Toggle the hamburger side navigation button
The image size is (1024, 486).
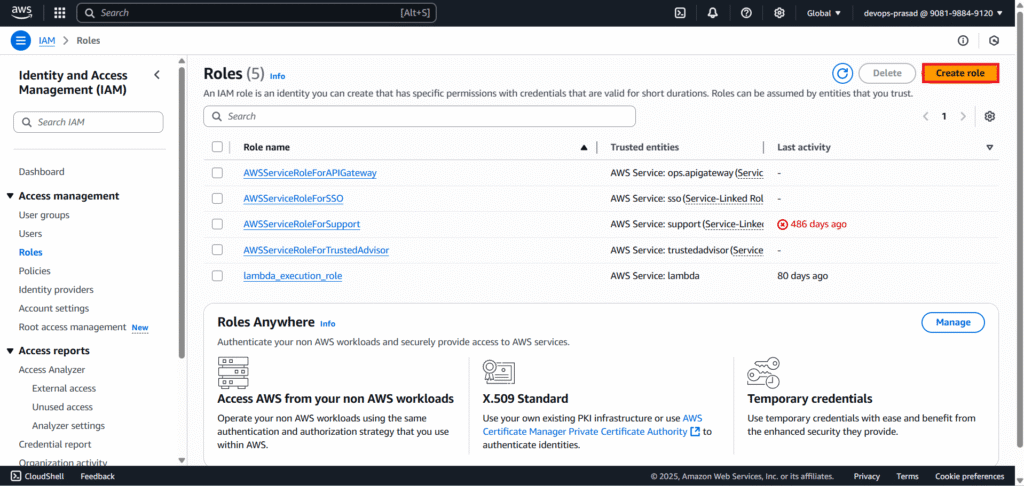(21, 40)
